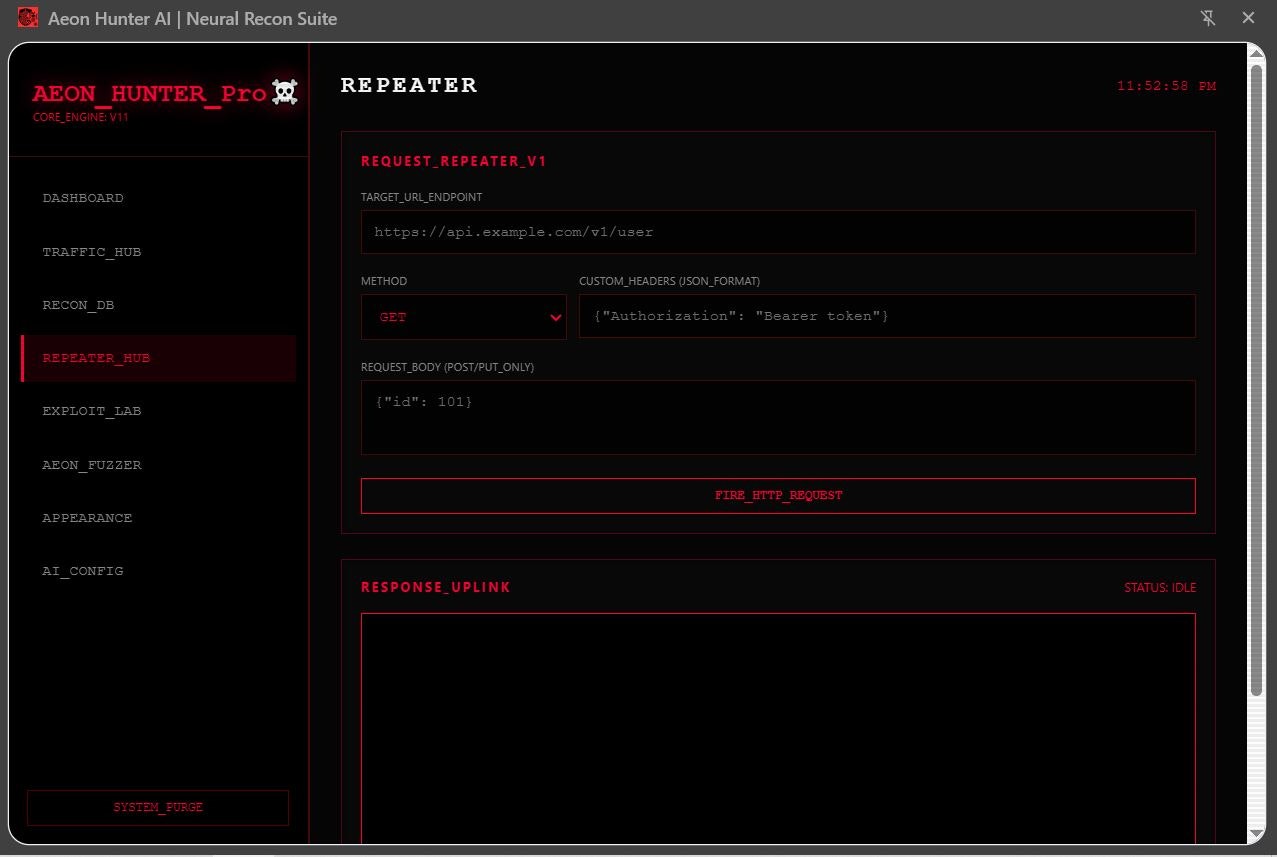This screenshot has width=1277, height=857.
Task: Launch the AEON_FUZZER tool
Action: 92,464
